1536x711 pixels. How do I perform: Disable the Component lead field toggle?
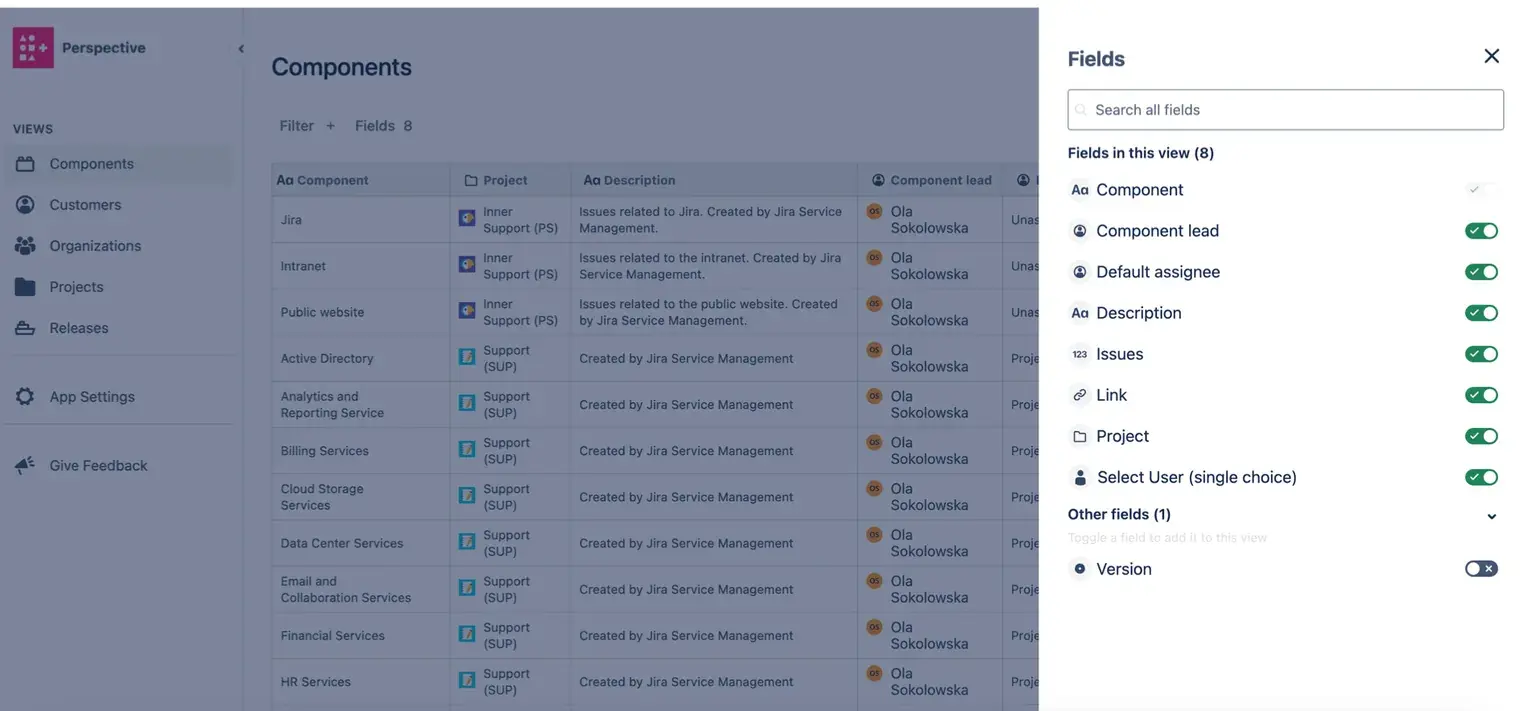[1481, 231]
